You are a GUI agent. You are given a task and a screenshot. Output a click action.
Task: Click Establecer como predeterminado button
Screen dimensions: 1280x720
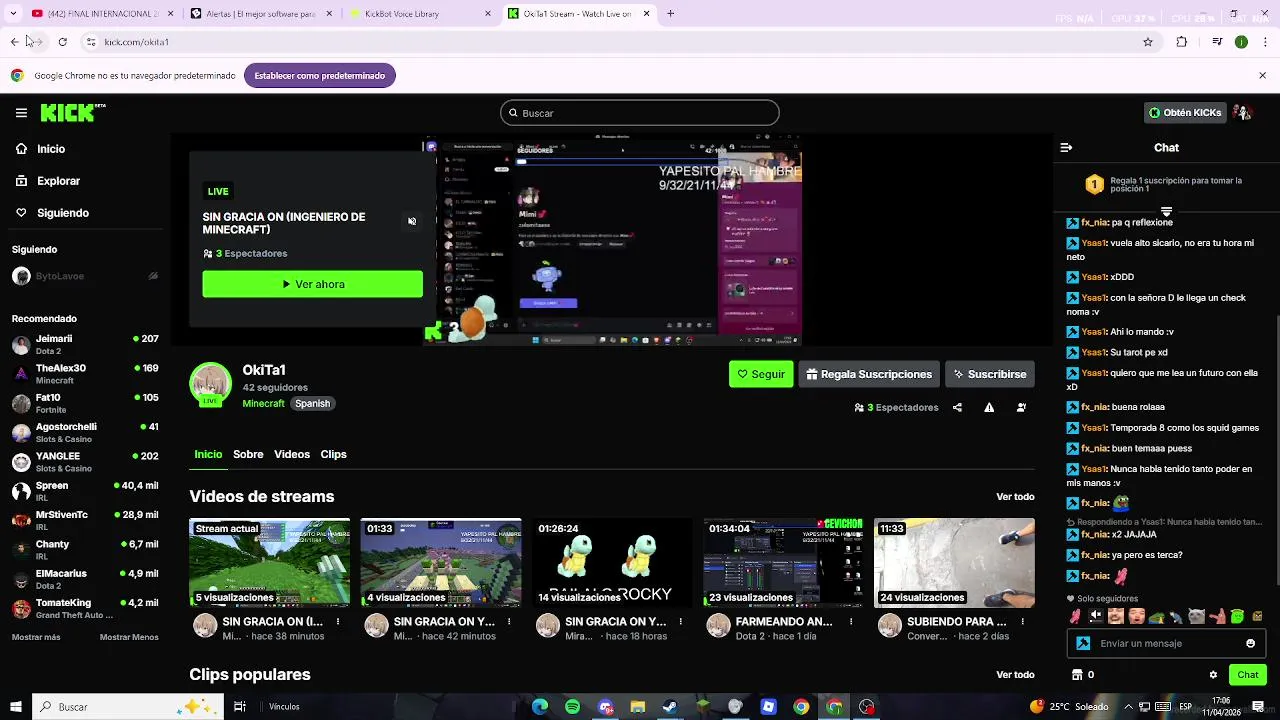tap(320, 76)
